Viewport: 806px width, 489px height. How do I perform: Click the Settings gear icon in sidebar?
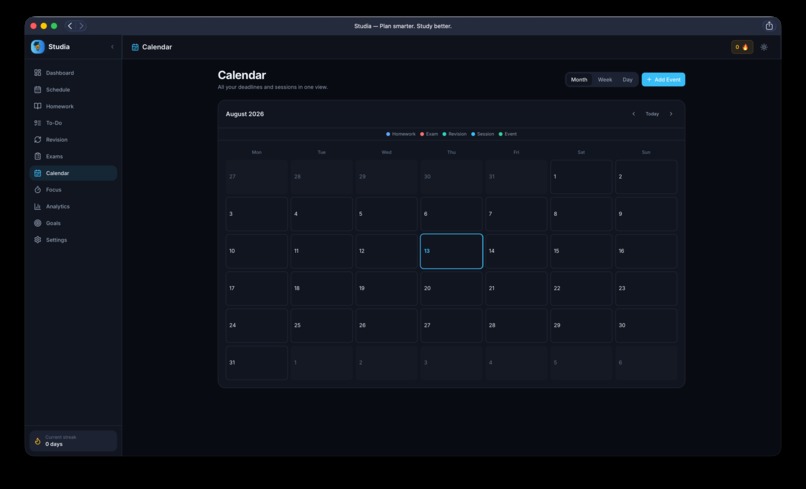point(38,240)
